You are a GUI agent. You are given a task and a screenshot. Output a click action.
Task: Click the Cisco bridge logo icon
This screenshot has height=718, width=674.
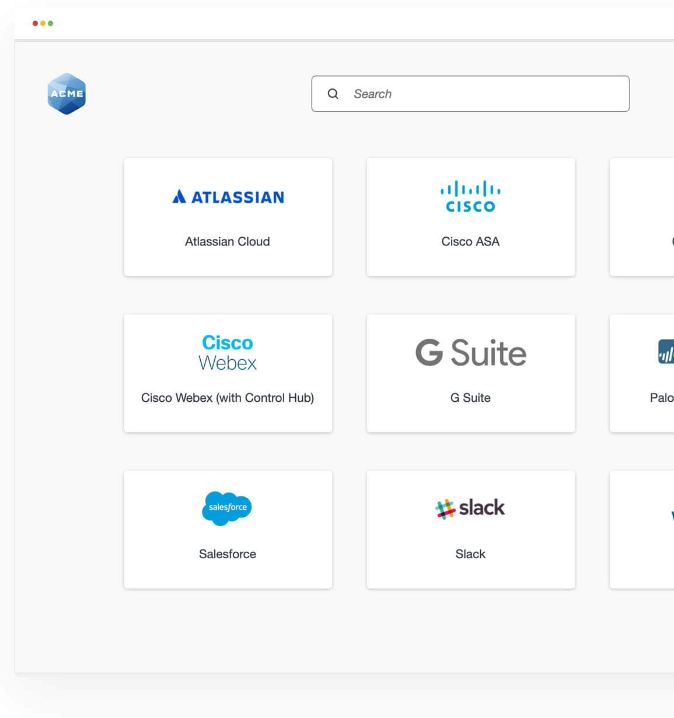[470, 196]
